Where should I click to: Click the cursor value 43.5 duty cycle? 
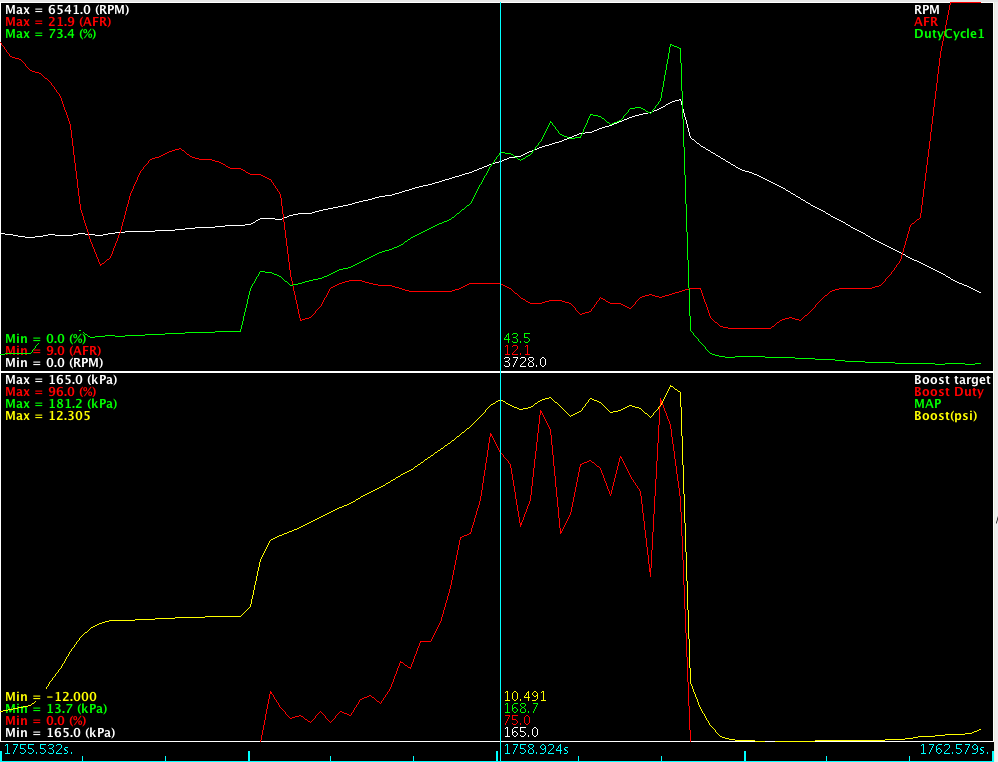(x=517, y=339)
